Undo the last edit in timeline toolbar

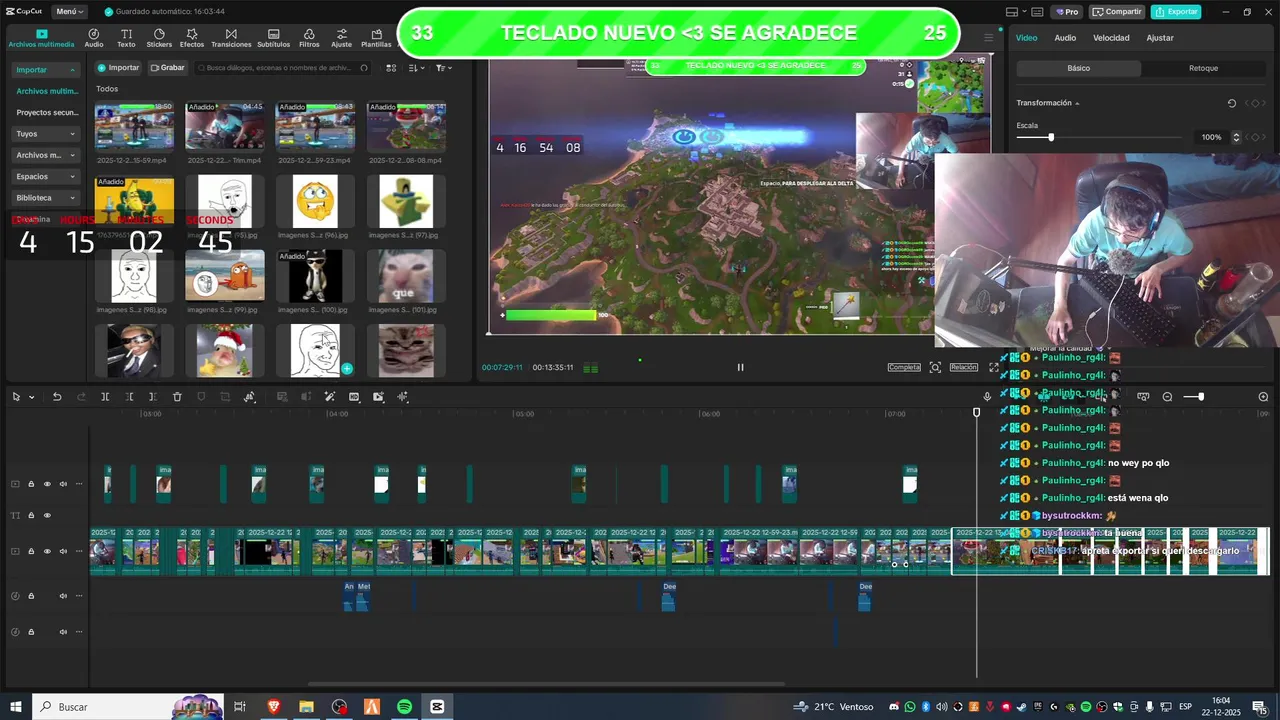tap(57, 397)
